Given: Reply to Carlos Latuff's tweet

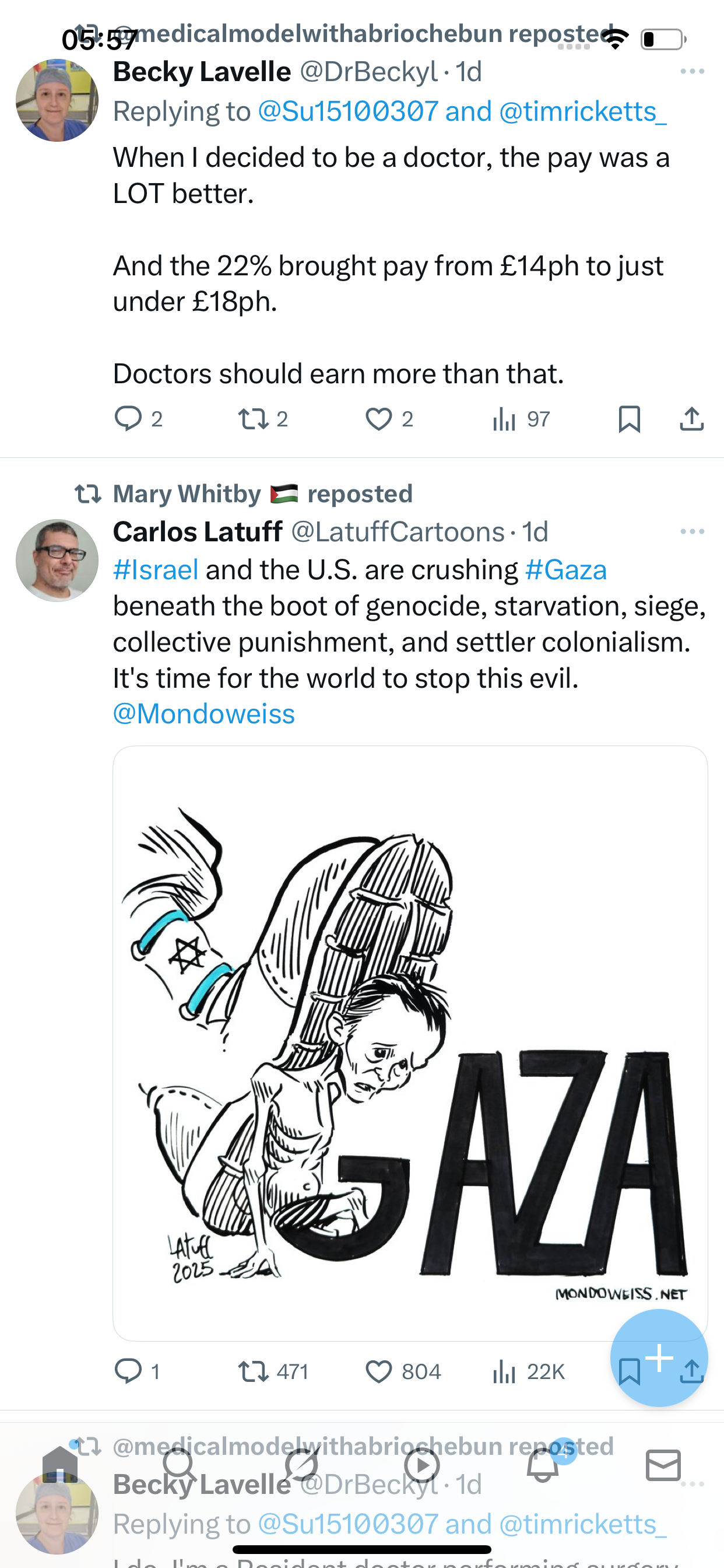Looking at the screenshot, I should (x=138, y=1372).
